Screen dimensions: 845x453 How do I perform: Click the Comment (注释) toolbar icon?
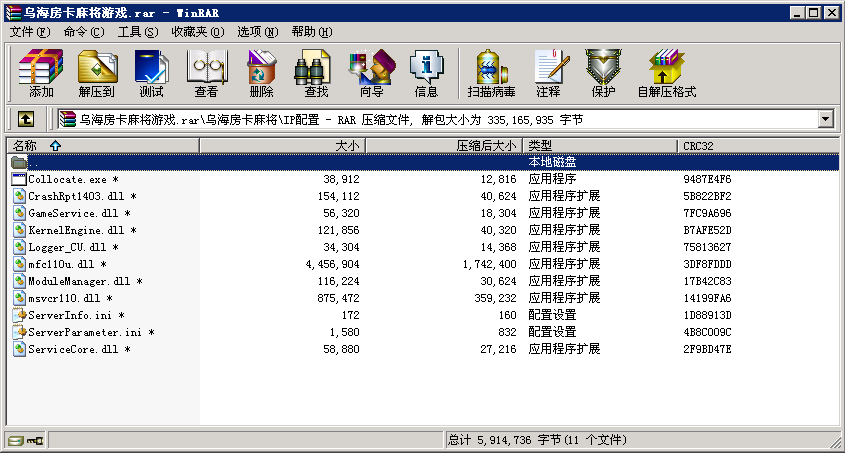(x=548, y=73)
